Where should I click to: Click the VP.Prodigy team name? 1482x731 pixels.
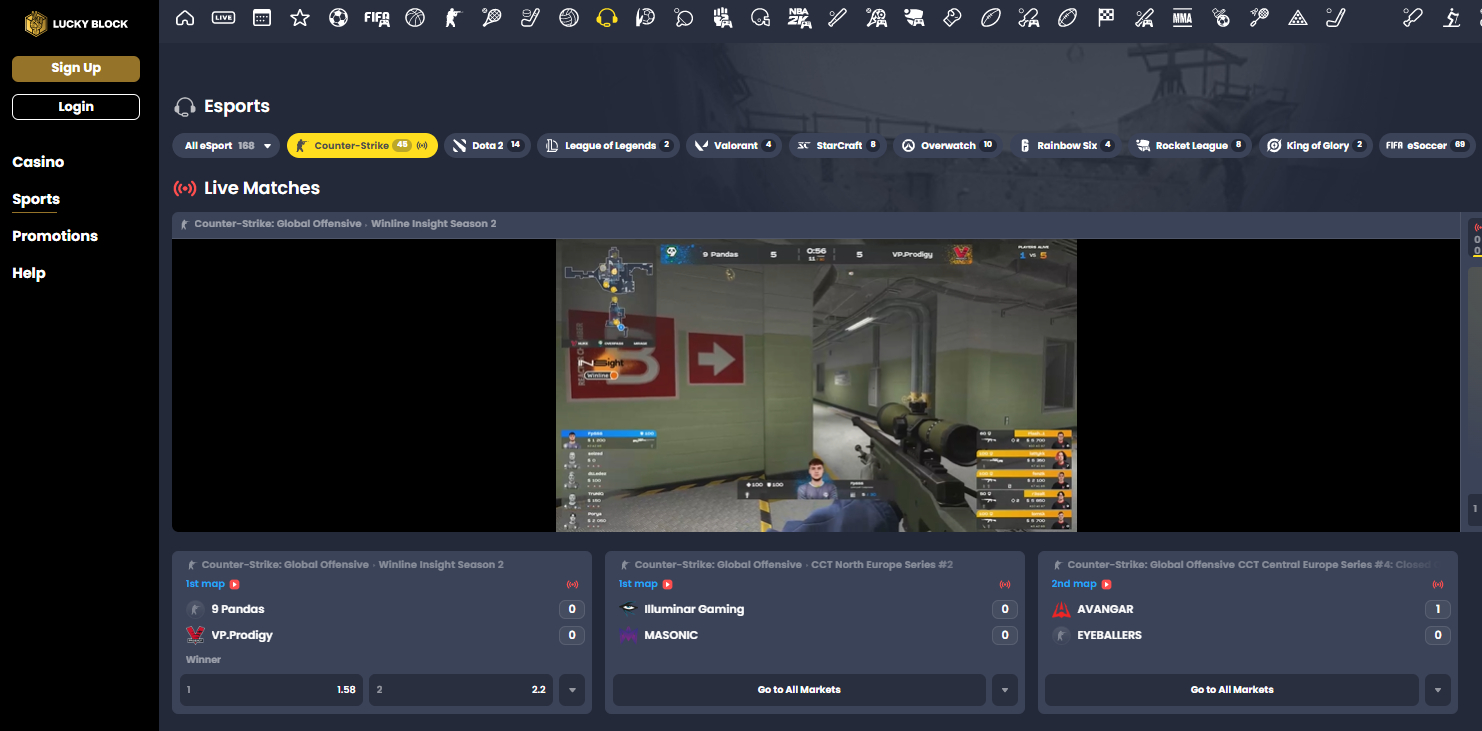click(x=242, y=635)
